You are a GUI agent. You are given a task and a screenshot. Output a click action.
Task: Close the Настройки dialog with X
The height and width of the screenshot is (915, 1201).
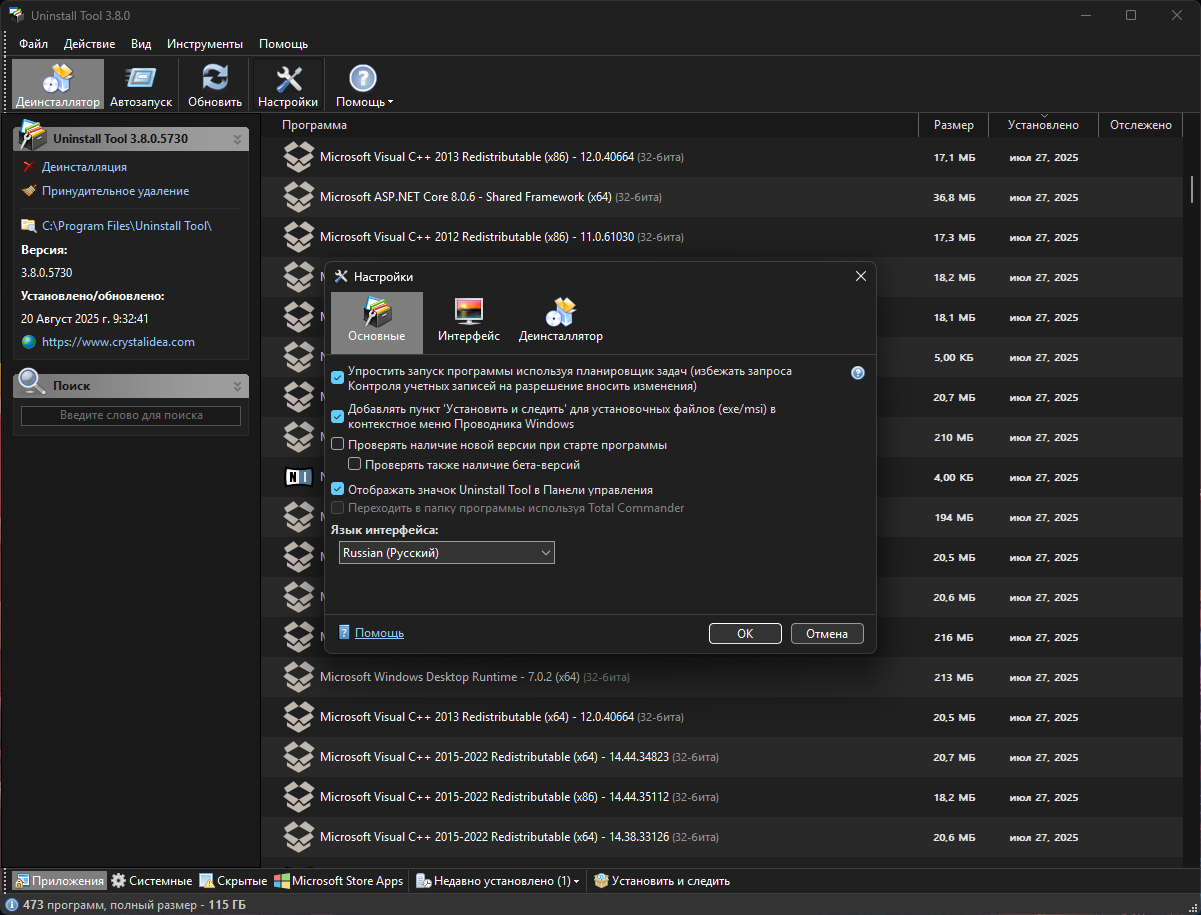coord(859,276)
